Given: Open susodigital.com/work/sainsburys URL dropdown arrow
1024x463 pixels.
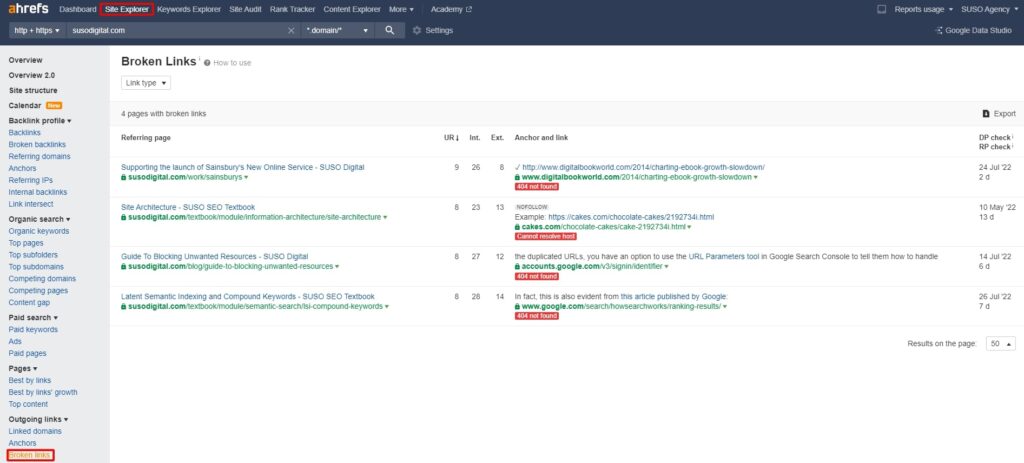Looking at the screenshot, I should coord(246,177).
